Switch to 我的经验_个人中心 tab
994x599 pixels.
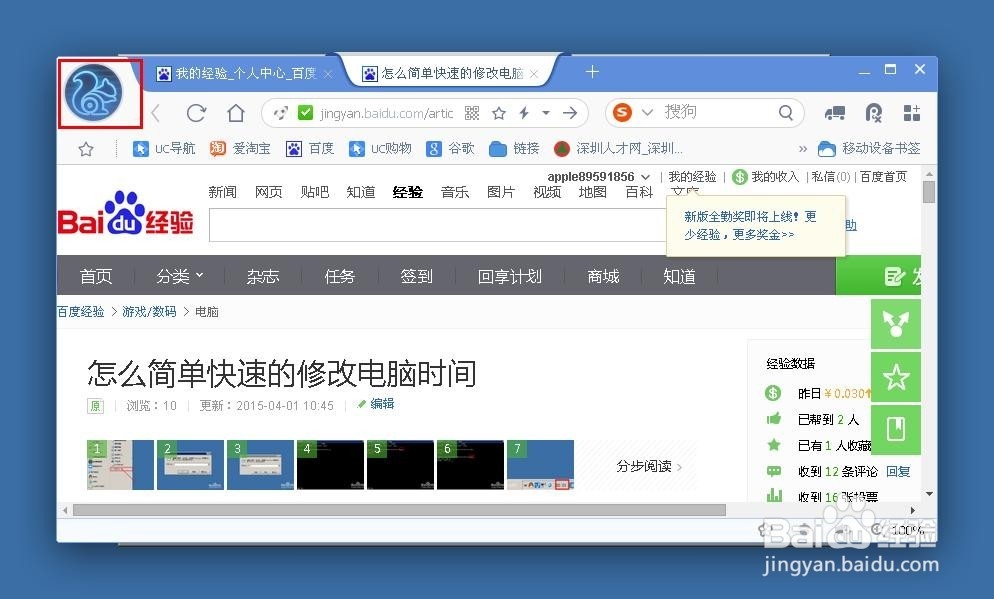245,74
